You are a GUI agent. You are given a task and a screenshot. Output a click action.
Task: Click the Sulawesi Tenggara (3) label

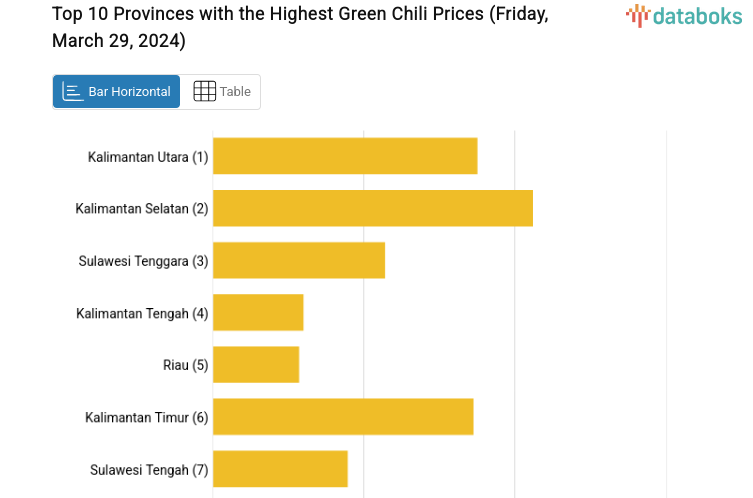(143, 261)
